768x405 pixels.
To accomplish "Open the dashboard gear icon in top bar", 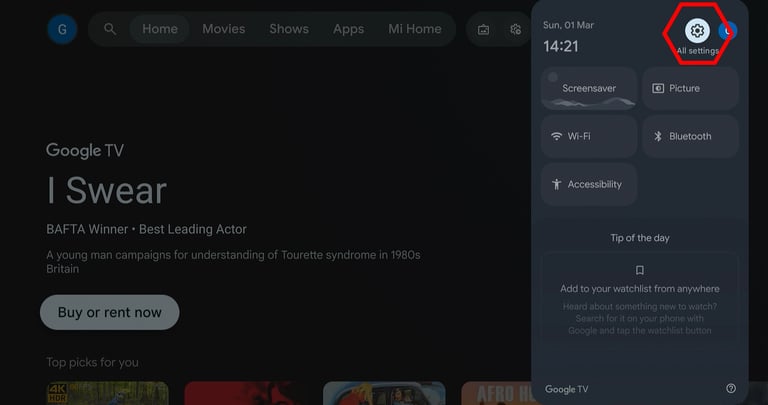I will coord(515,29).
